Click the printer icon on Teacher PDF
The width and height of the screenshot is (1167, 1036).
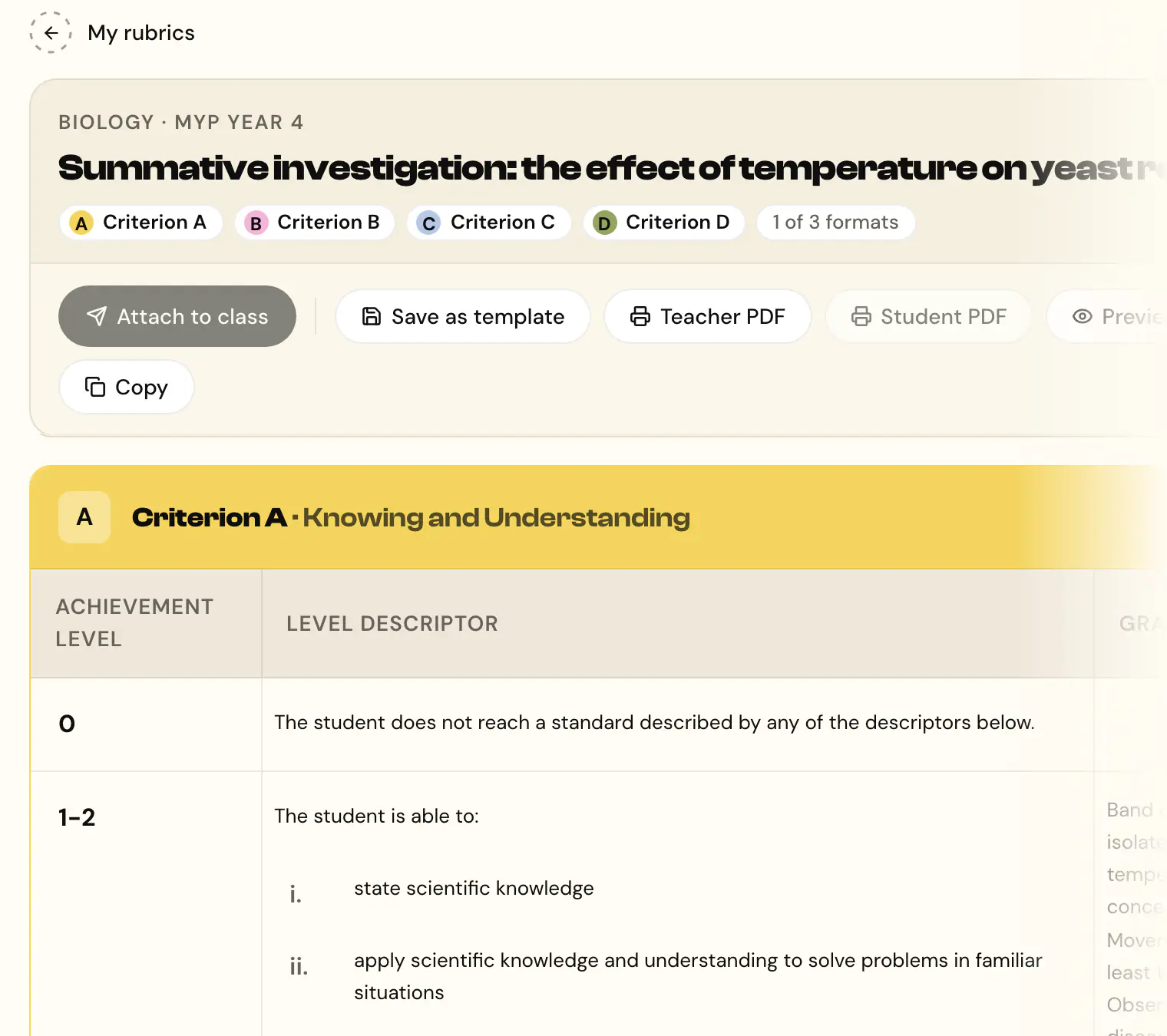tap(640, 316)
